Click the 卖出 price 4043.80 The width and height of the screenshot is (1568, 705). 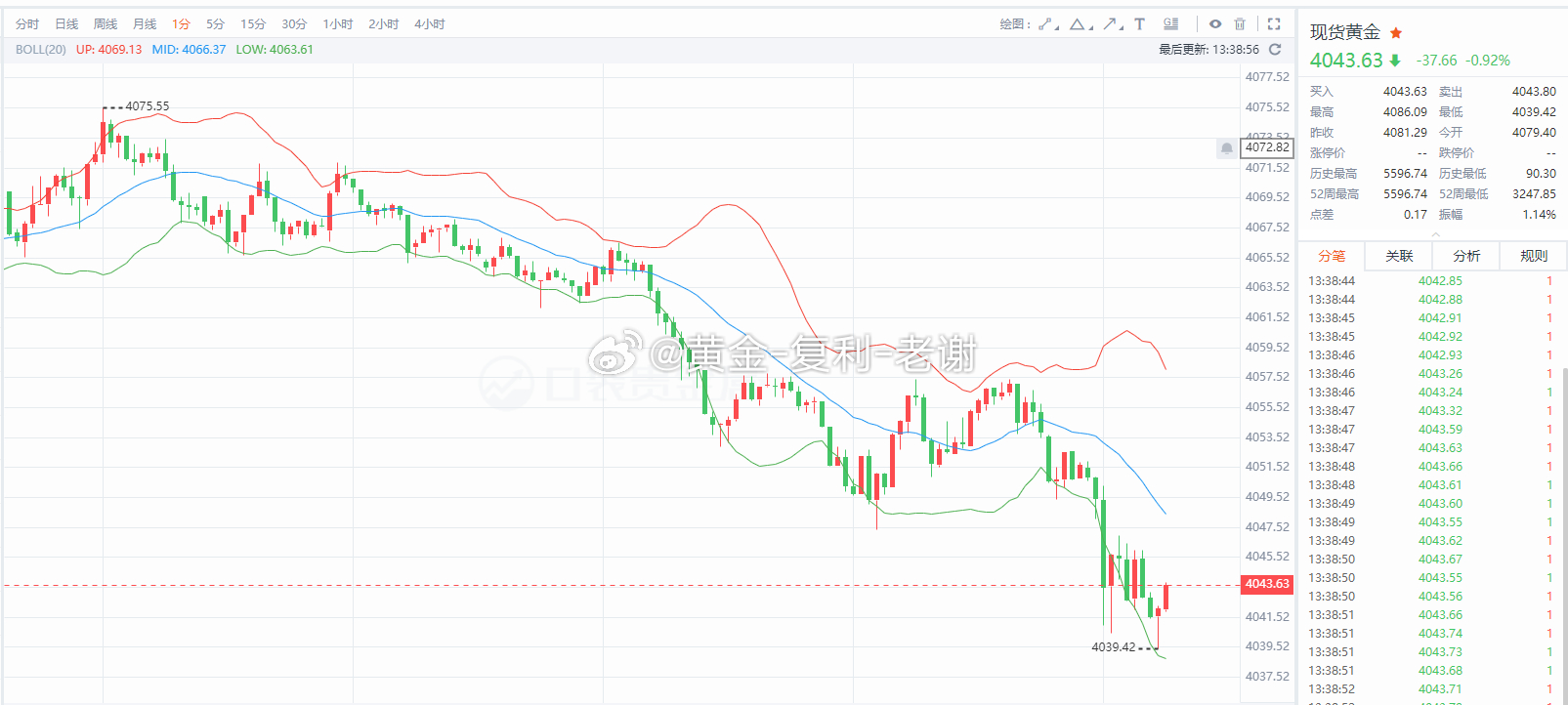1534,92
